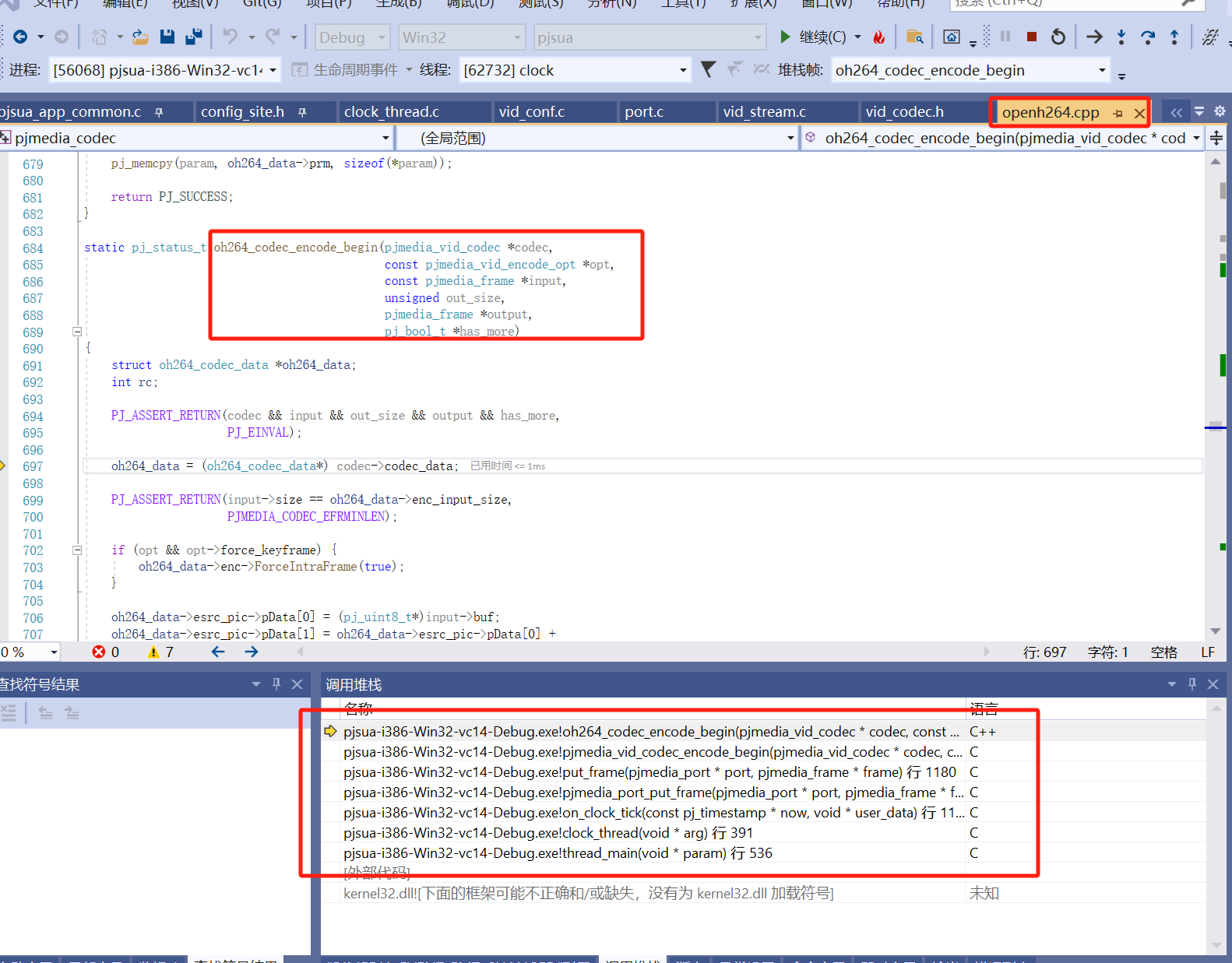Open the clock_thread.c tab

pos(392,112)
